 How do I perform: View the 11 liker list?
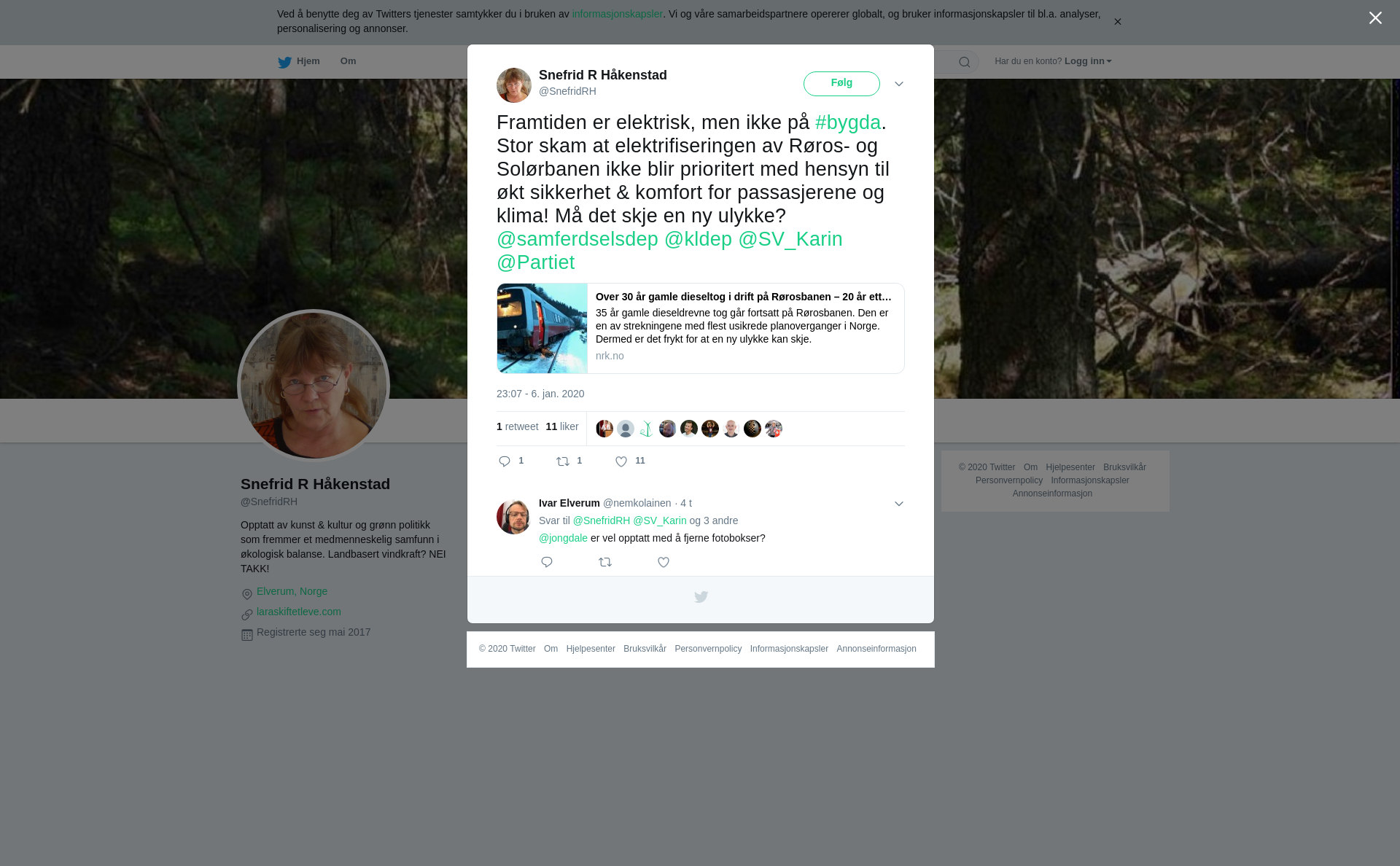(x=562, y=426)
